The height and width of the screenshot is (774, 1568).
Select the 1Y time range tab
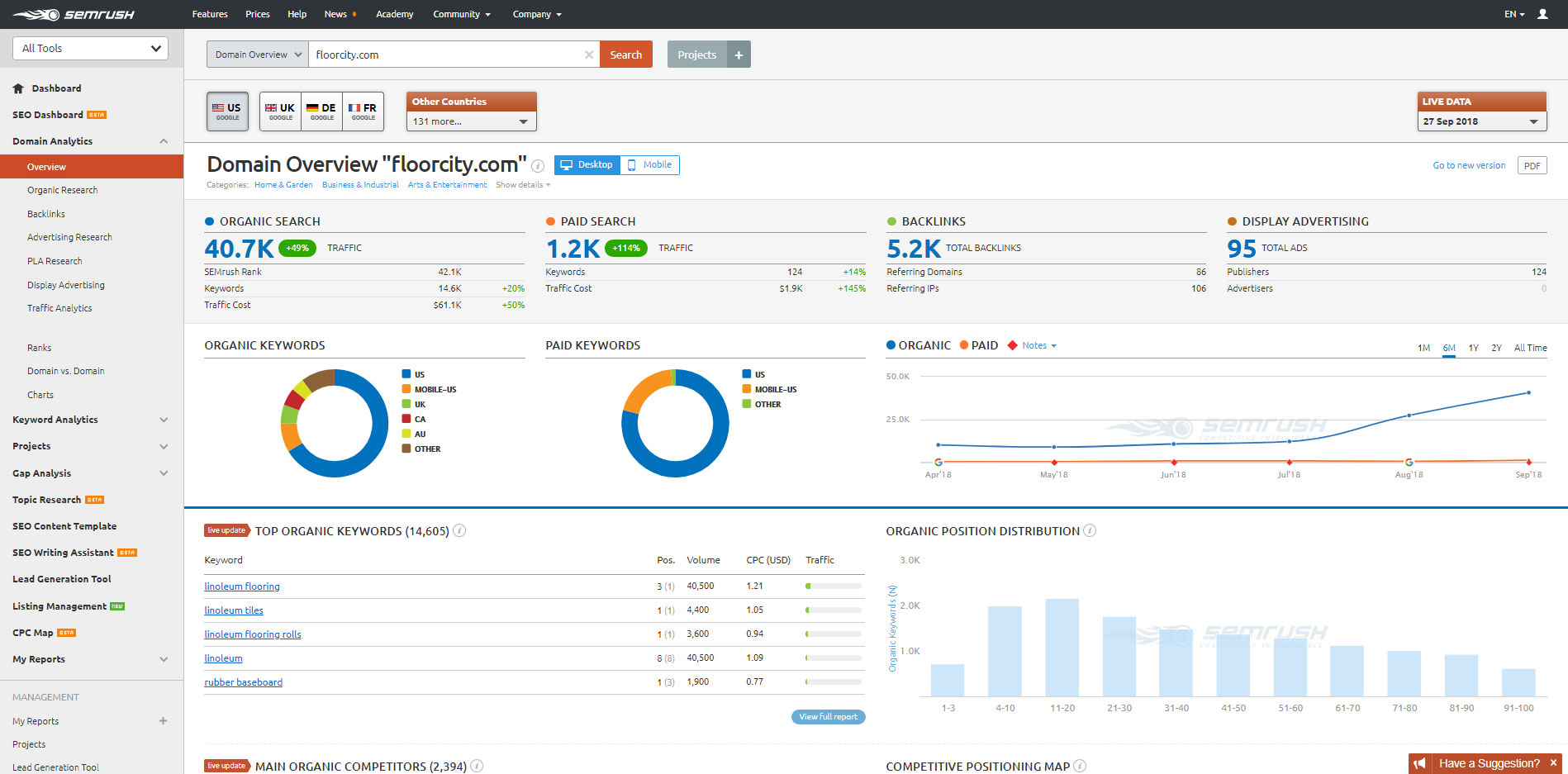click(1473, 348)
